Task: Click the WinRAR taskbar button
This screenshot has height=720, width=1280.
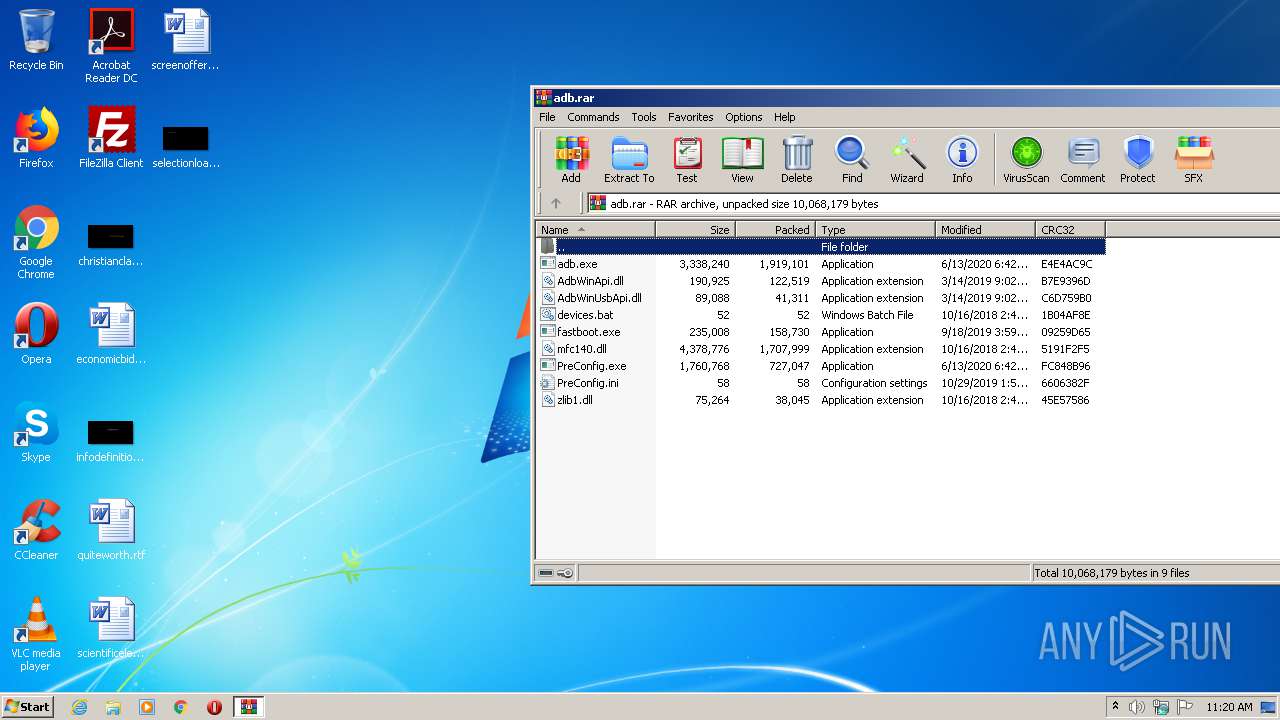Action: [x=248, y=707]
